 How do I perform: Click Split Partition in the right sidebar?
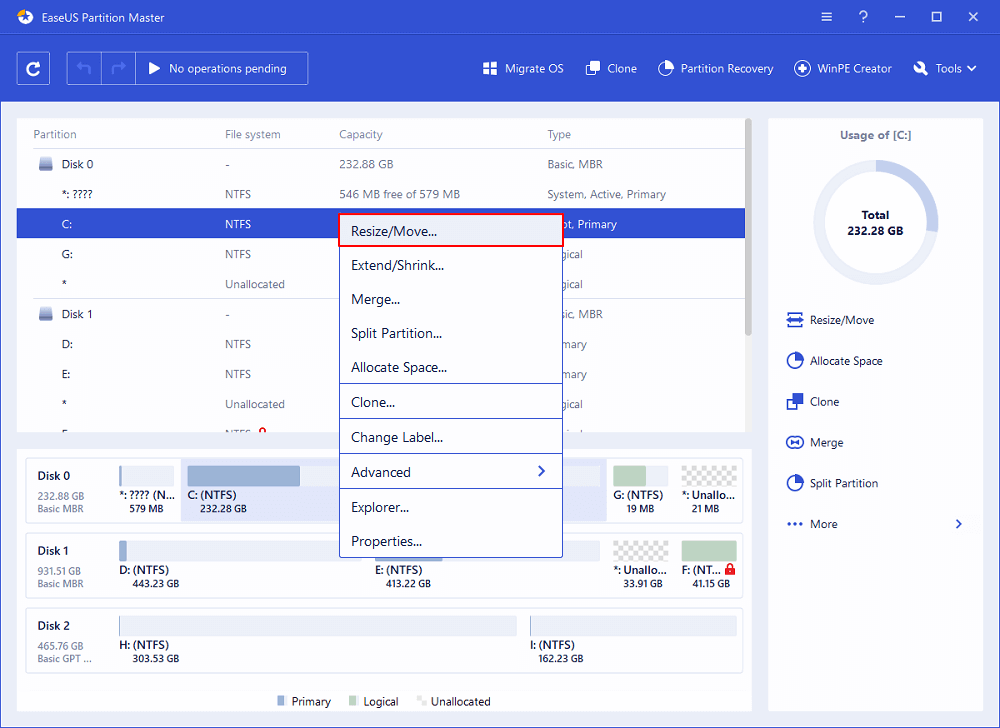click(832, 483)
